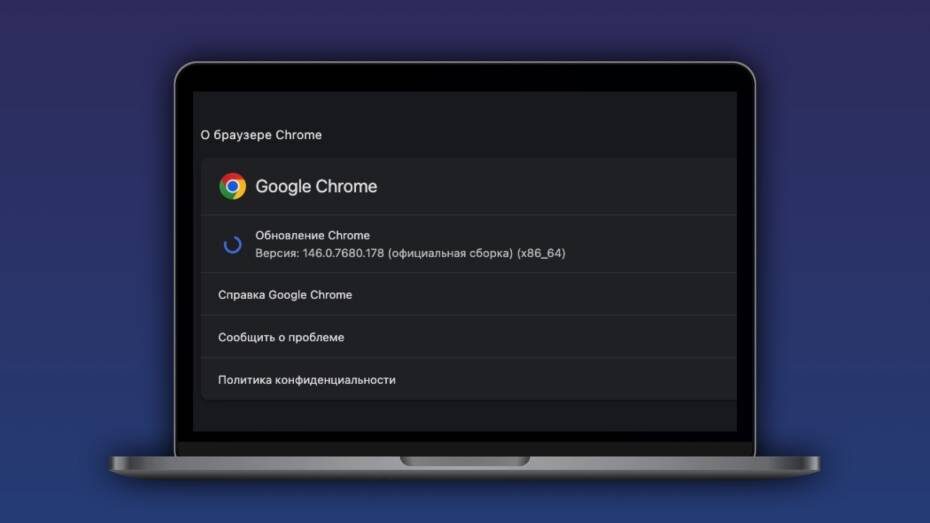
Task: Open Политика конфиденциальности link
Action: [469, 380]
